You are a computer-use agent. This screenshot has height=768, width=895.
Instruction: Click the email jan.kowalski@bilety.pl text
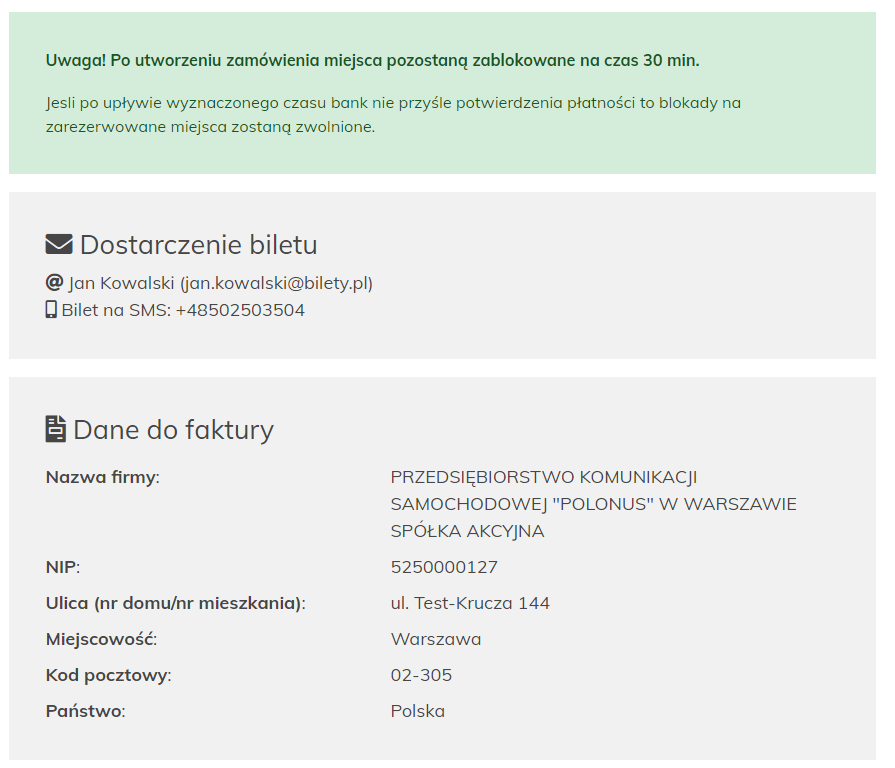277,283
